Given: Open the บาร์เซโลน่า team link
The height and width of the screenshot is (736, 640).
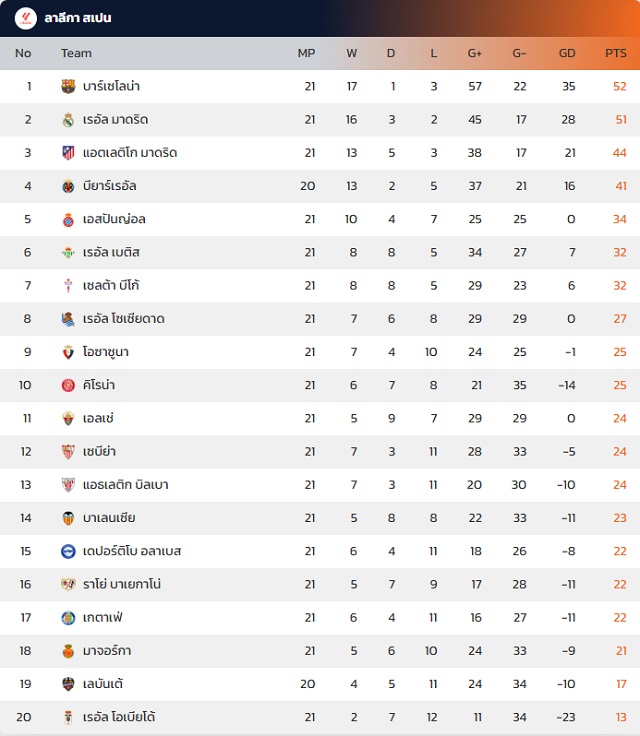Looking at the screenshot, I should (111, 86).
